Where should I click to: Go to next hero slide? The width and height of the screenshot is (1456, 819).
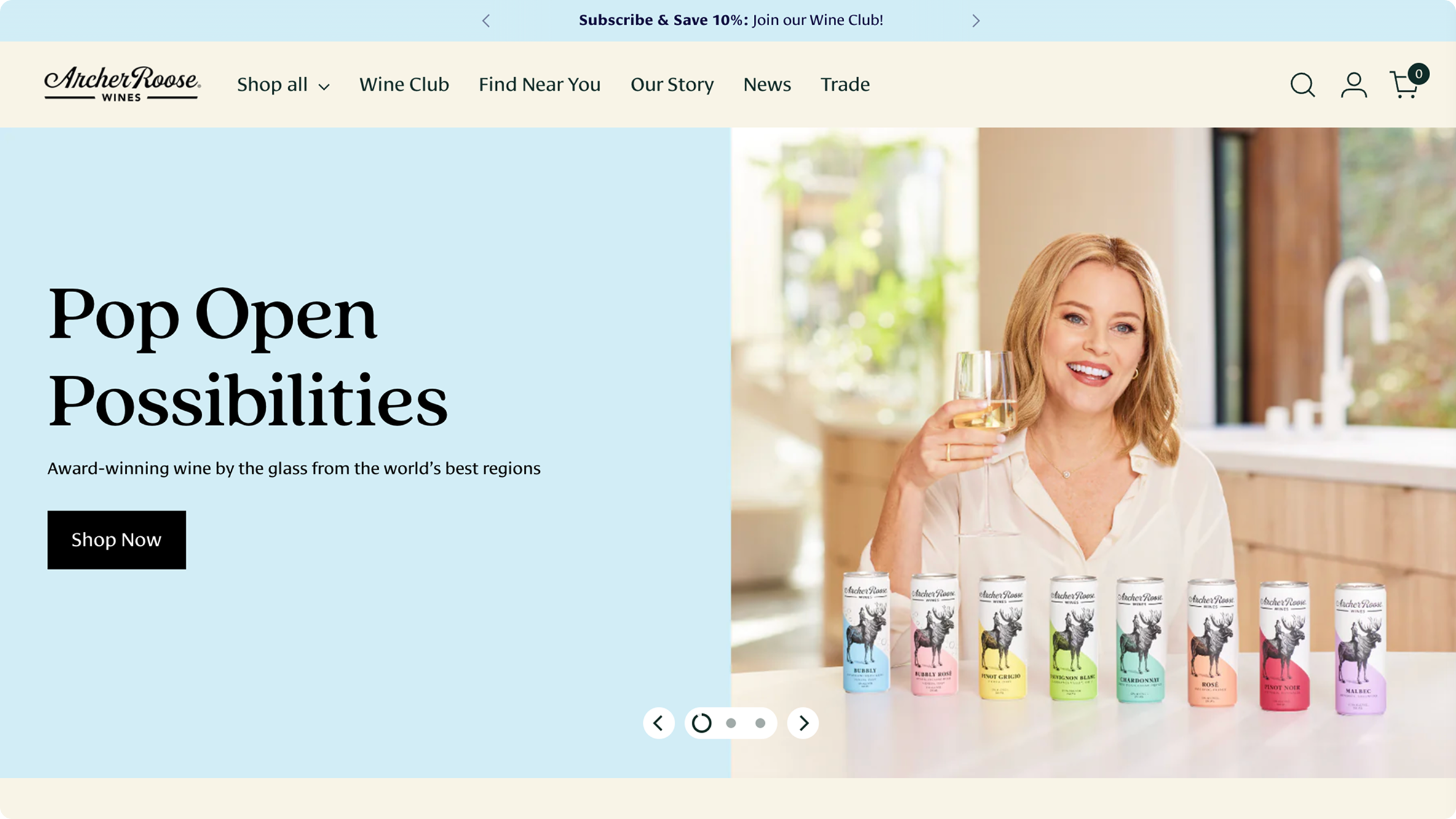803,723
